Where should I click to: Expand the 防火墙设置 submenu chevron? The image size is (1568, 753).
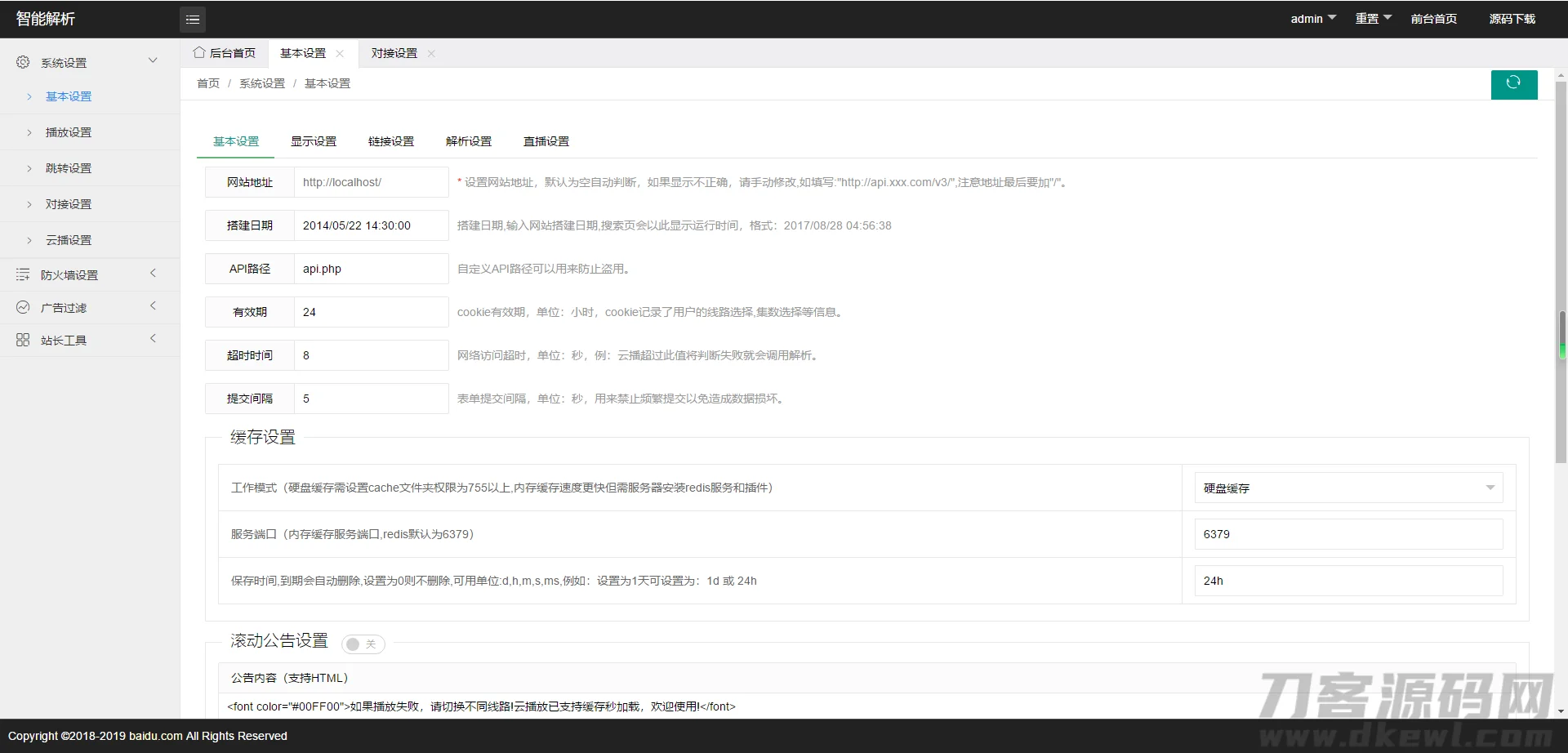pyautogui.click(x=153, y=274)
